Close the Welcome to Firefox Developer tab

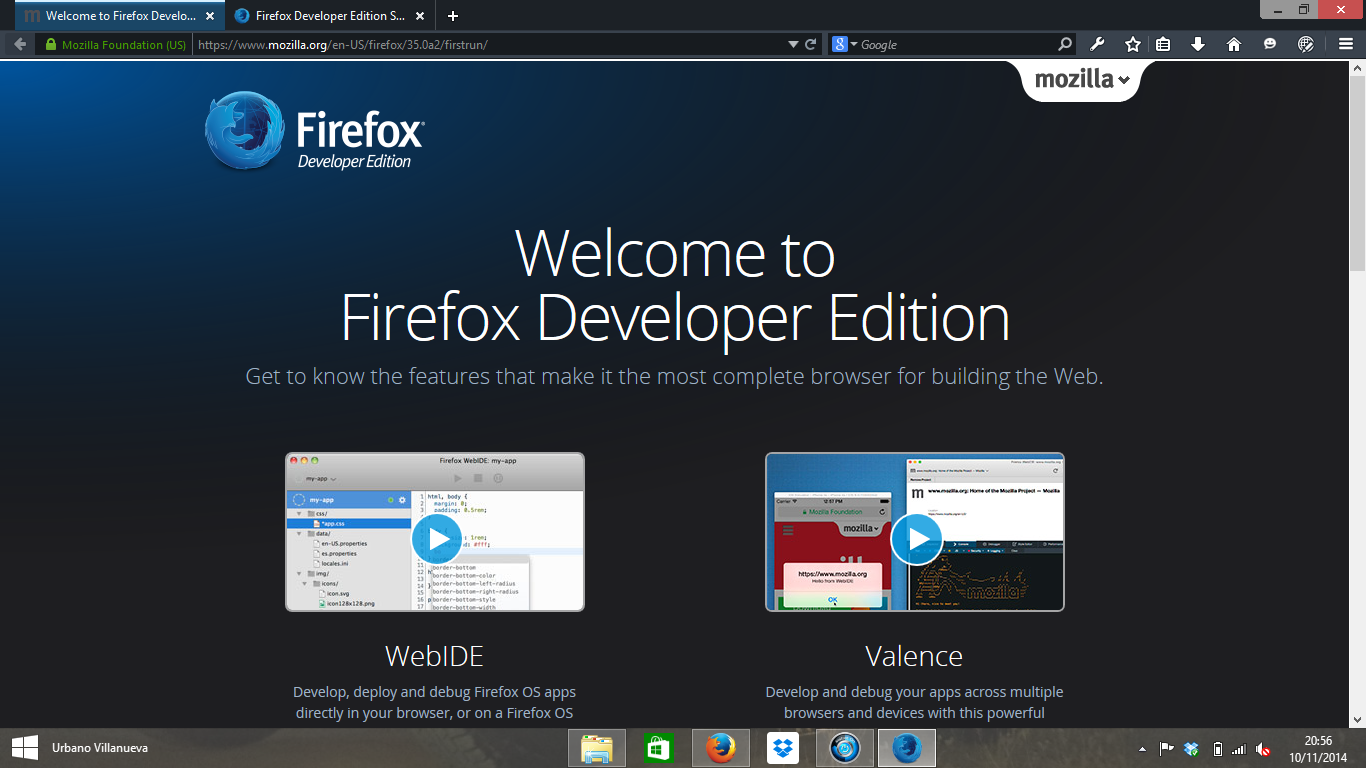point(210,16)
